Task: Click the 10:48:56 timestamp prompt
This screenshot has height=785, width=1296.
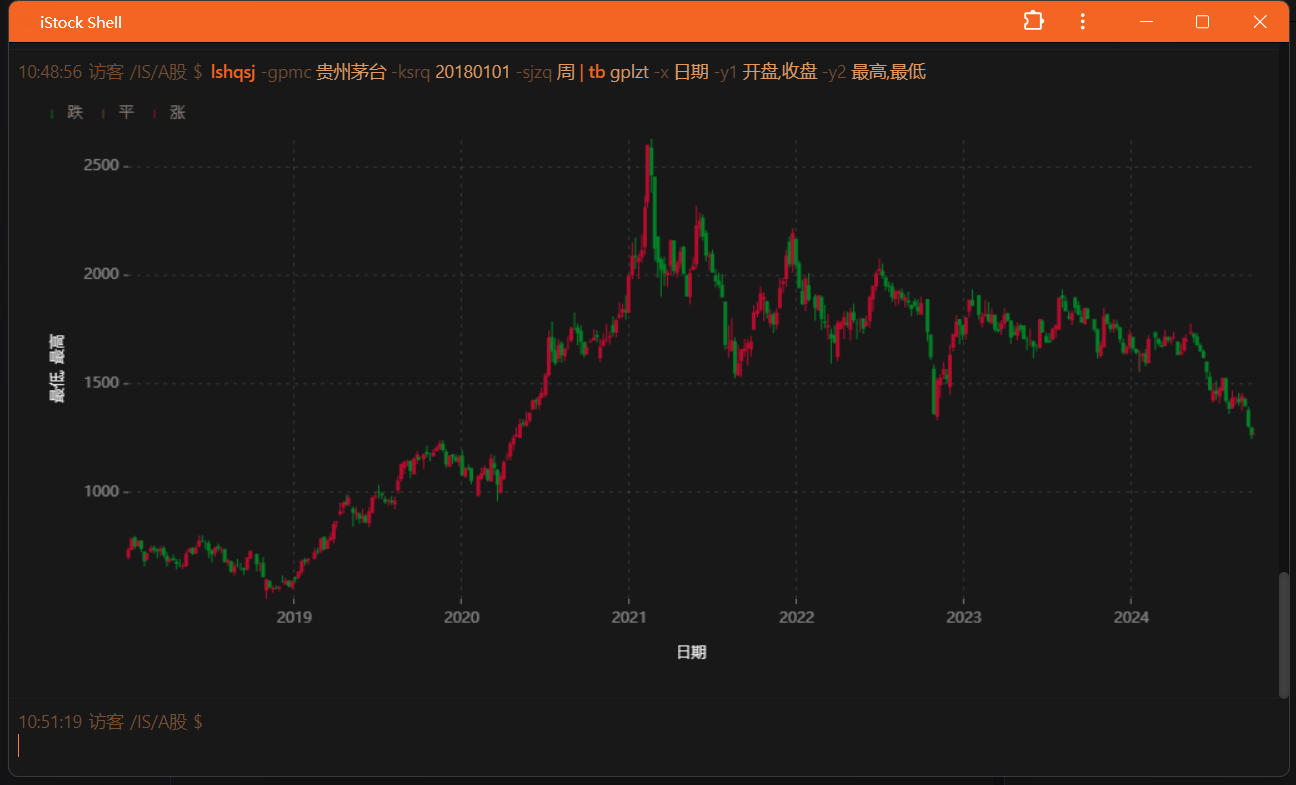Action: coord(50,72)
